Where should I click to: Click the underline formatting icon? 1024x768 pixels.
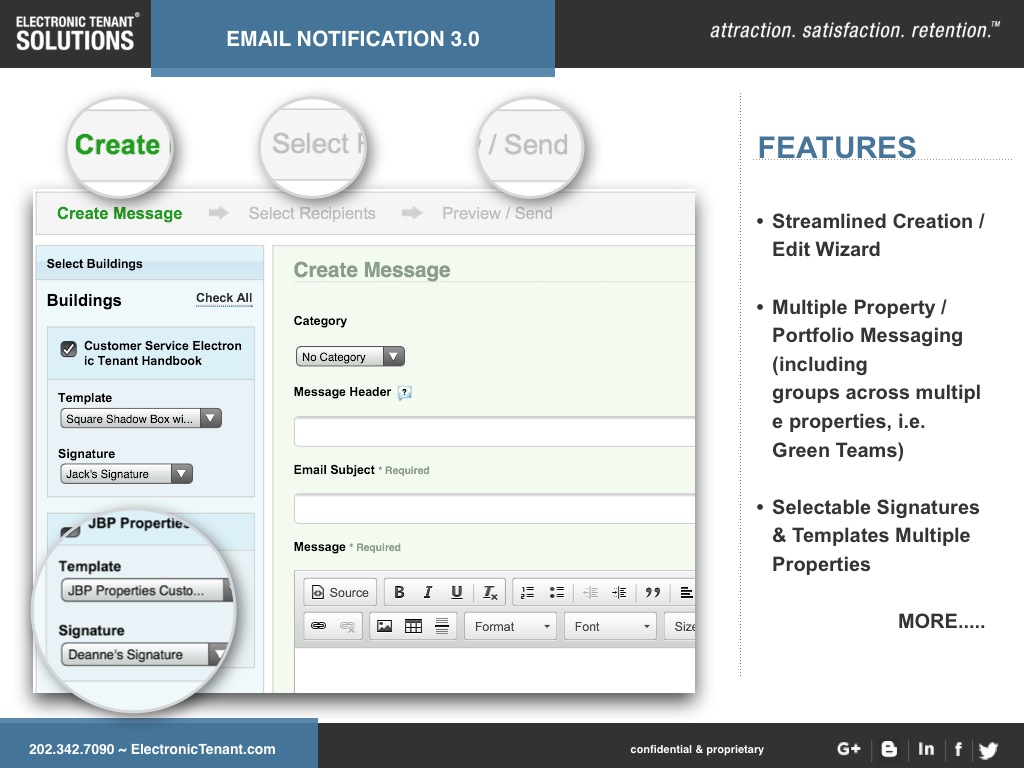click(x=457, y=592)
